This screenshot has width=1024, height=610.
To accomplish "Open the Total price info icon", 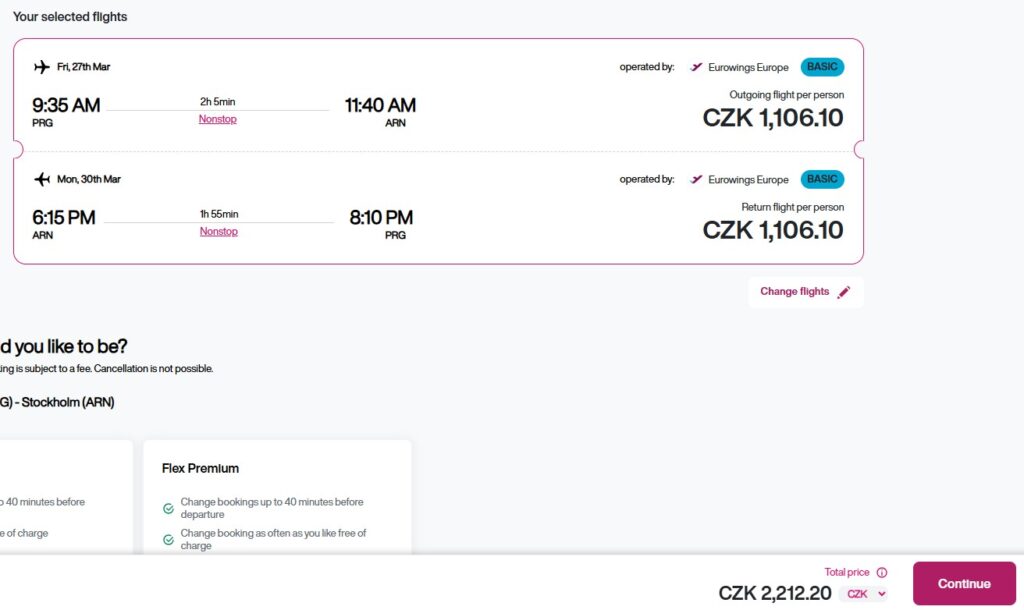I will point(882,573).
